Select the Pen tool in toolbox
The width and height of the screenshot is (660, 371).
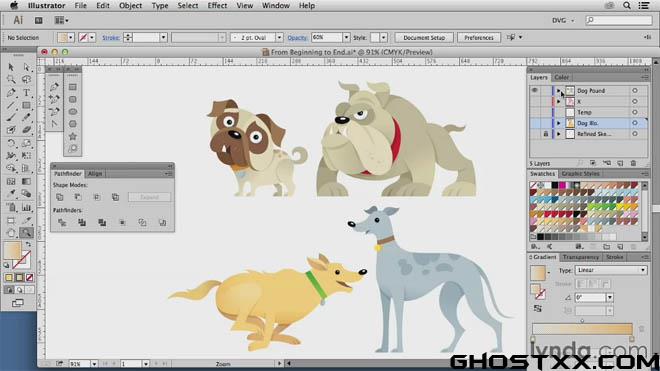pos(11,93)
